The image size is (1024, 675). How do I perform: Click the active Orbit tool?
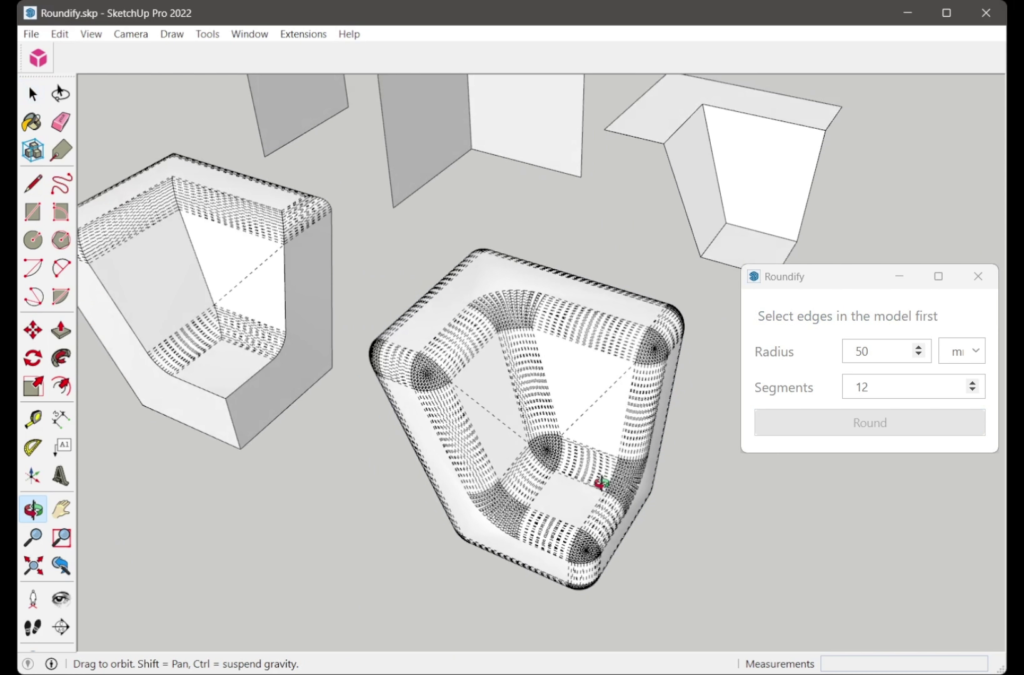pos(33,509)
